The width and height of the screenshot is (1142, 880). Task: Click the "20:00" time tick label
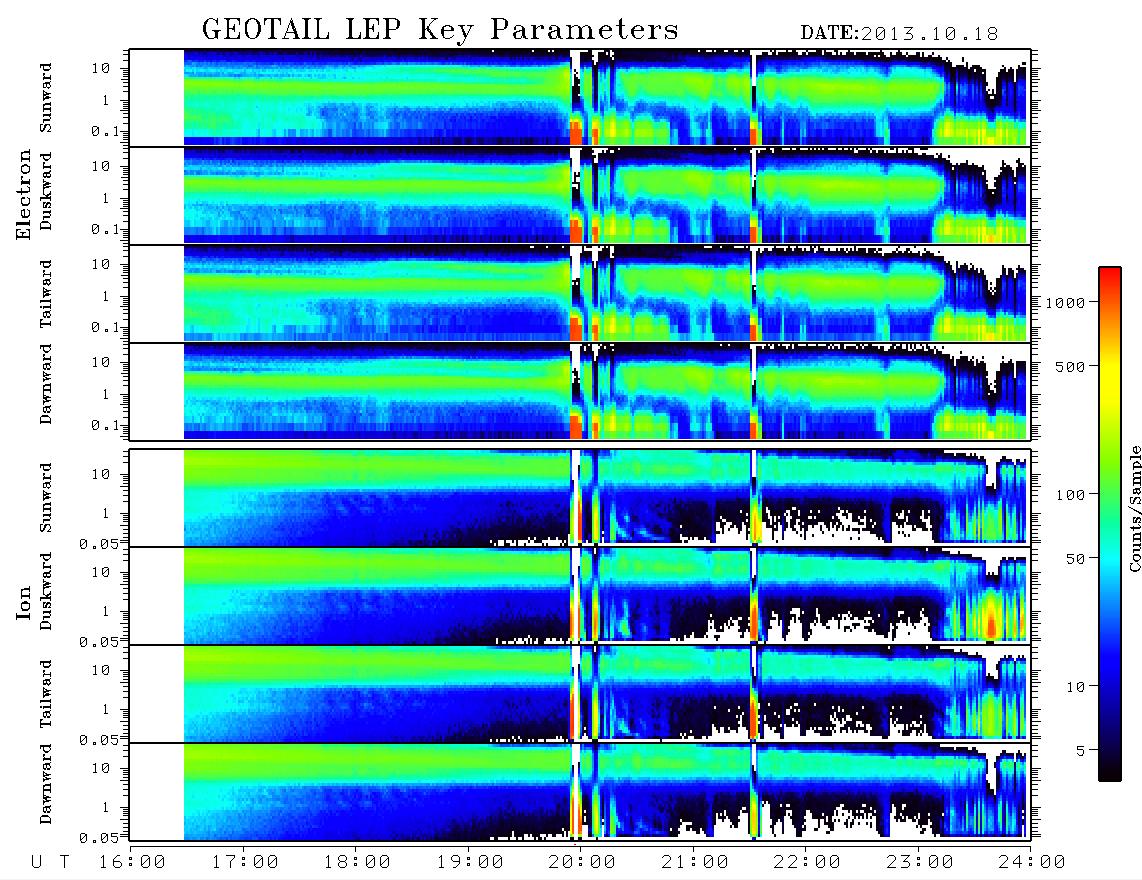(582, 863)
